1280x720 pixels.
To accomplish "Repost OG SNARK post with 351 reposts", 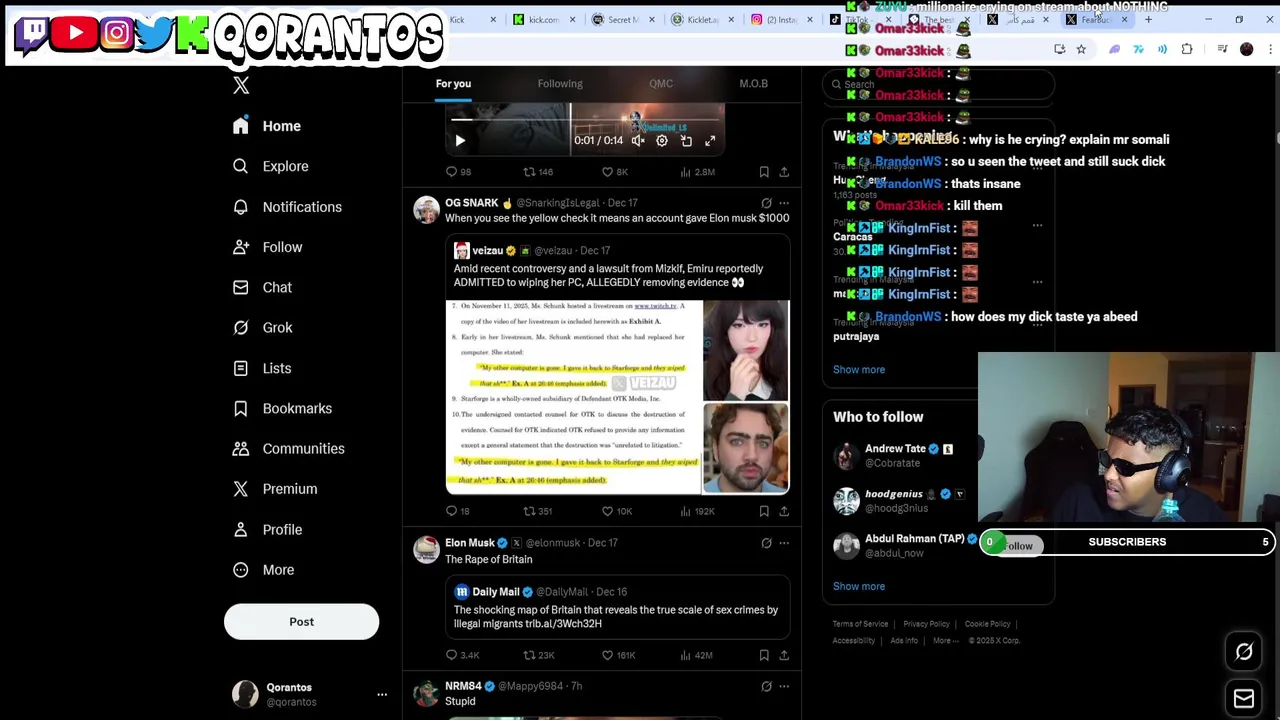I will (x=538, y=511).
